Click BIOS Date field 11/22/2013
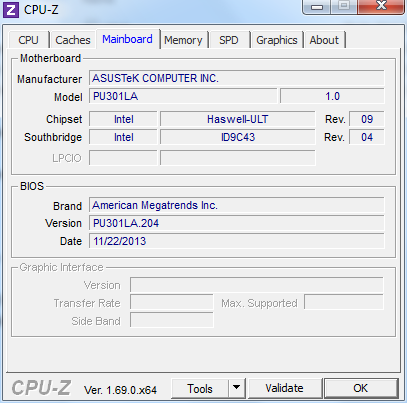407x403 pixels. (x=237, y=241)
